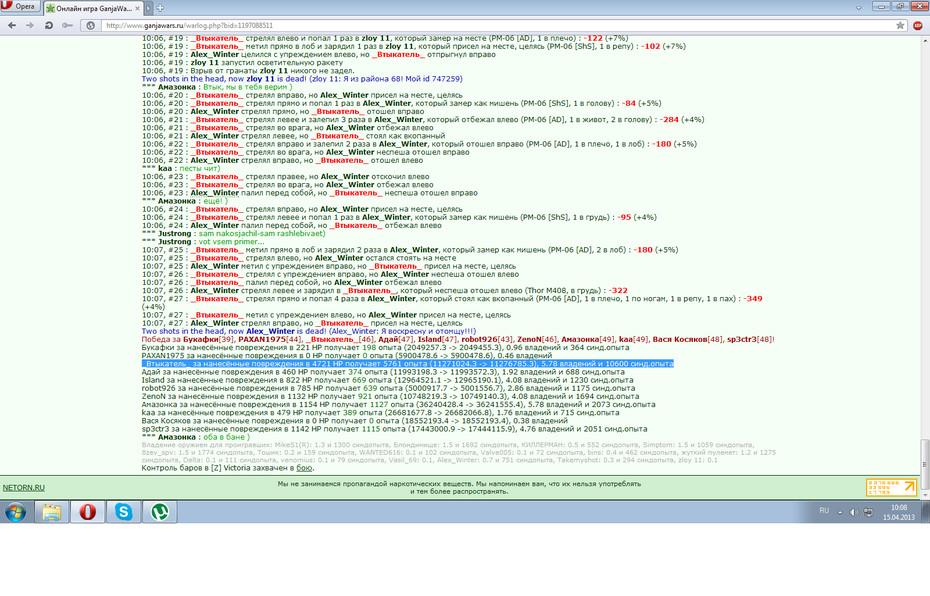The width and height of the screenshot is (930, 596).
Task: Focus the address bar with warlog URL
Action: [498, 26]
